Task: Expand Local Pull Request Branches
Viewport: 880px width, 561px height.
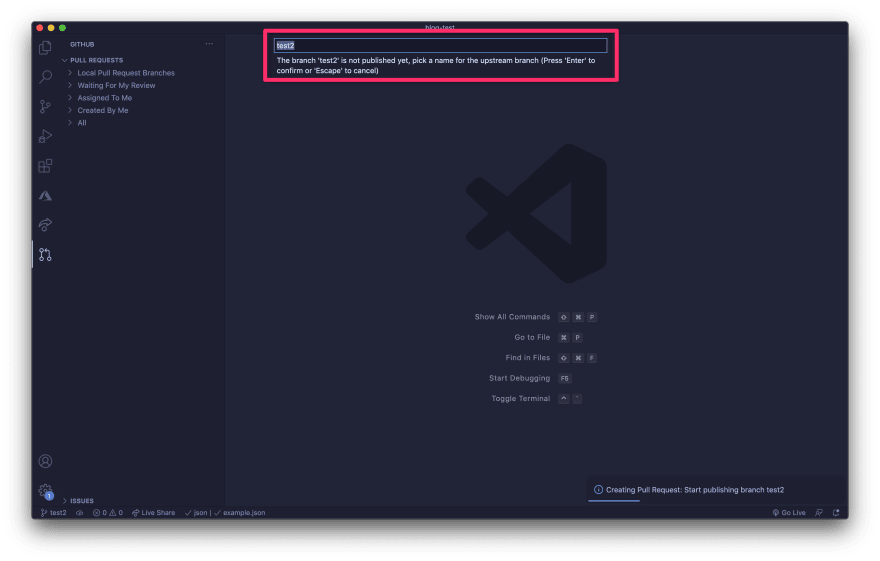Action: [125, 73]
